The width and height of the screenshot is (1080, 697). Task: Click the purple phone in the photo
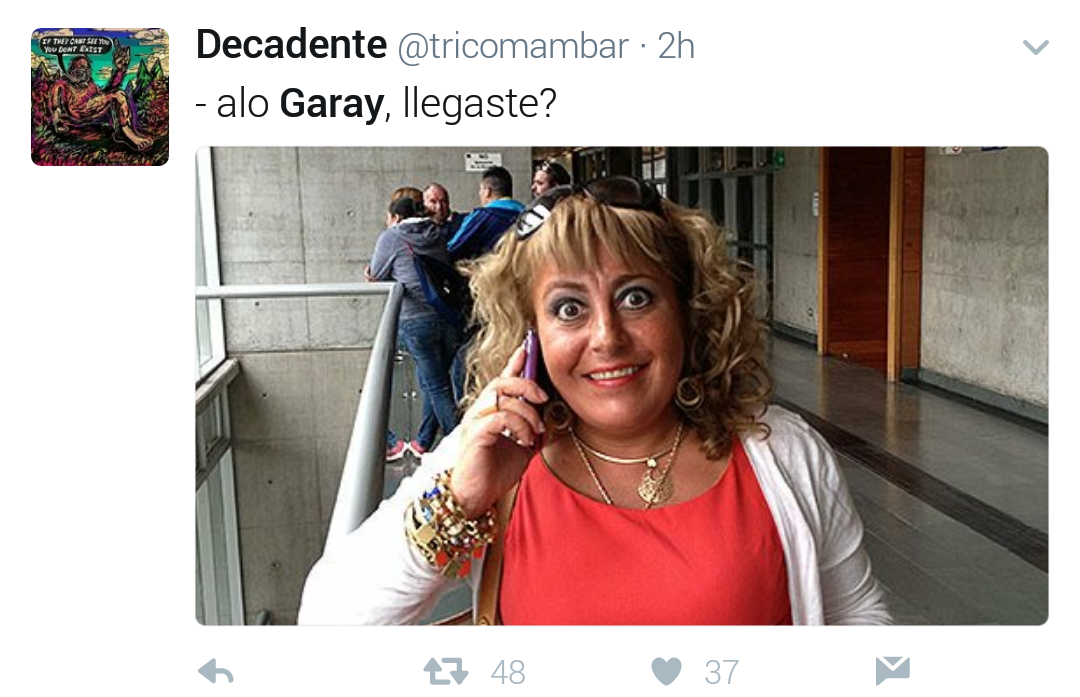point(528,358)
